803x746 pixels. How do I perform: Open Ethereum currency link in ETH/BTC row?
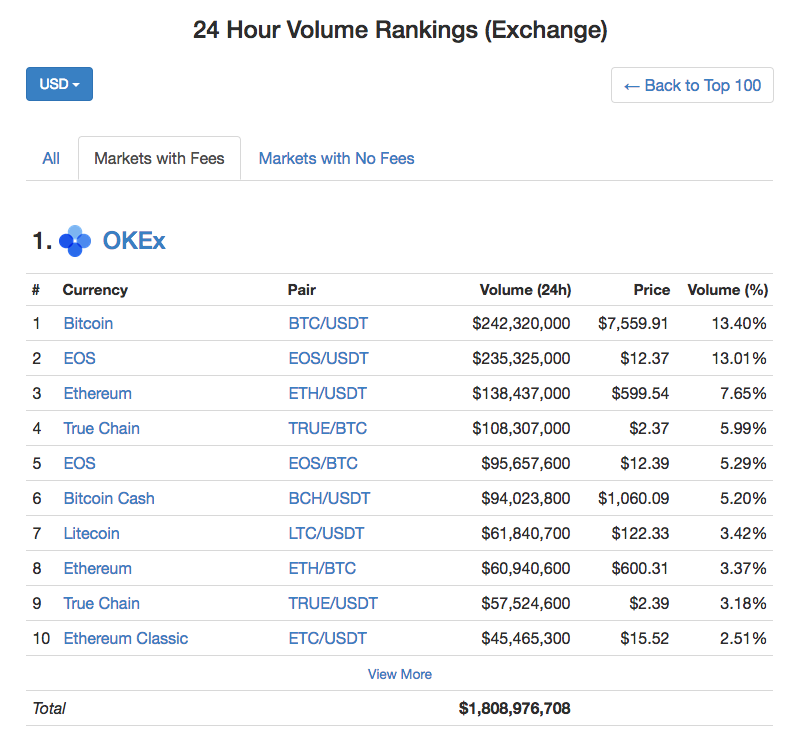pos(97,568)
